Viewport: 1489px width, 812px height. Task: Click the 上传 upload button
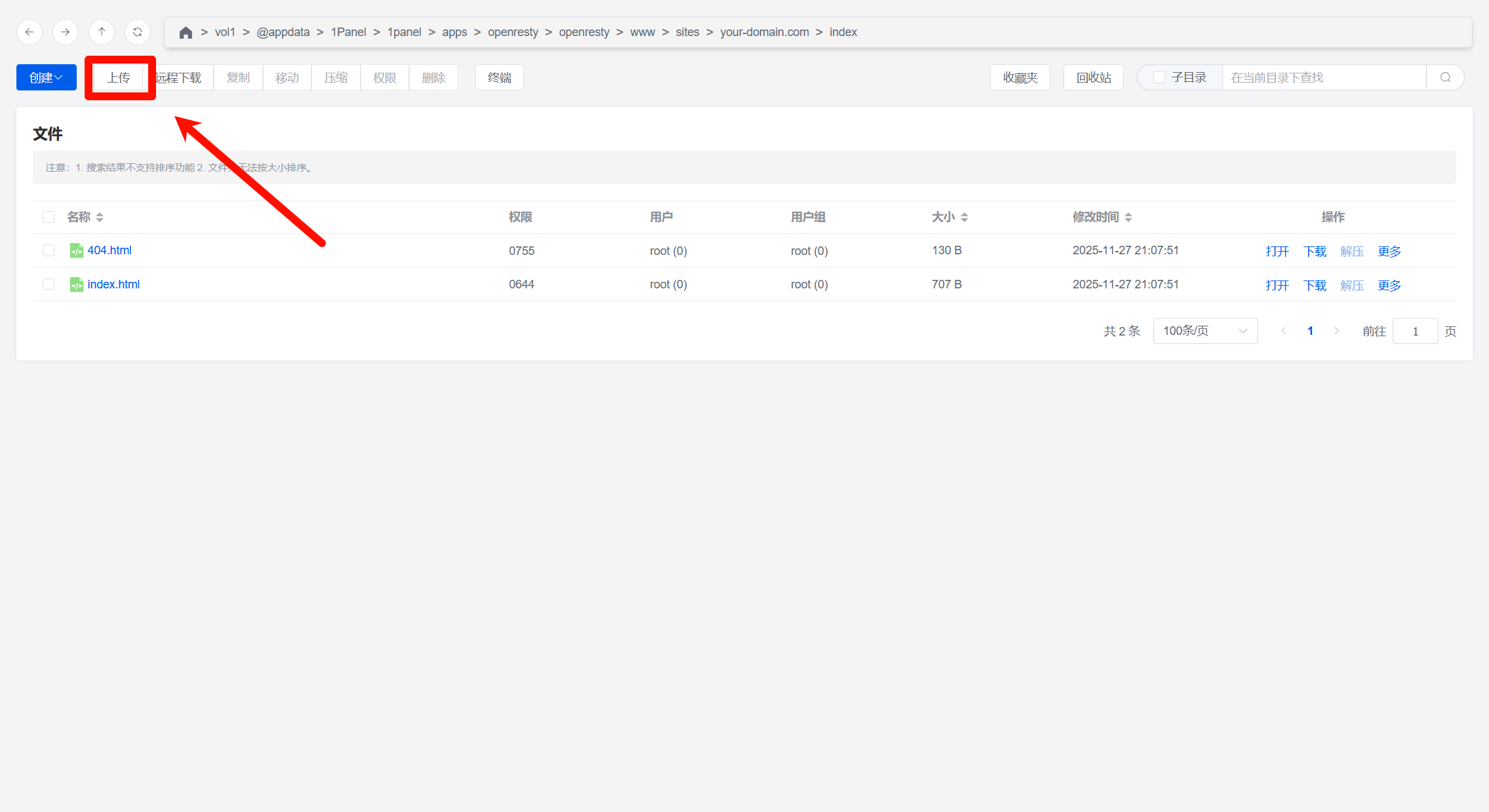tap(119, 77)
